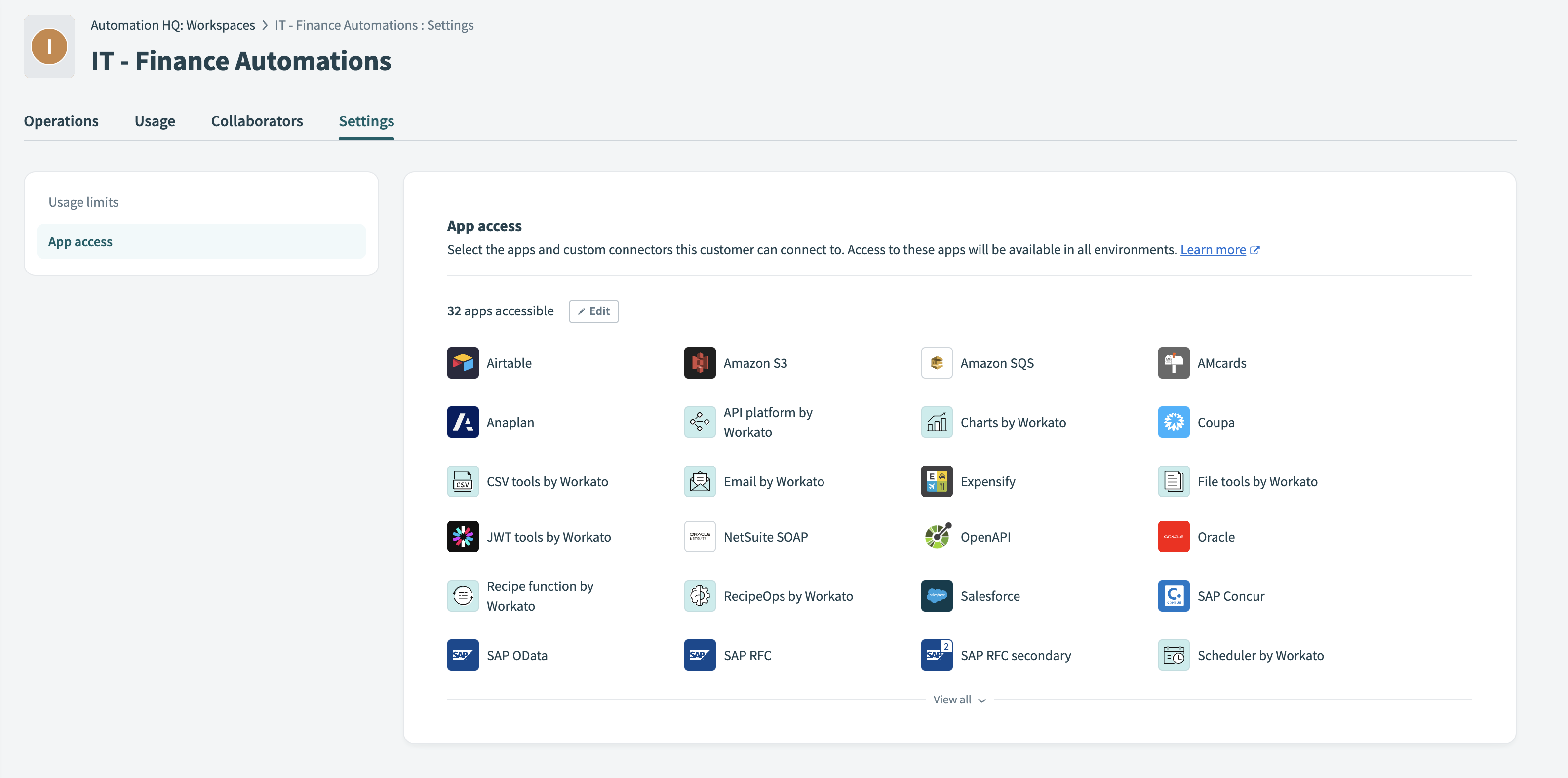Select Usage limits in the sidebar
The image size is (1568, 778).
tap(83, 202)
